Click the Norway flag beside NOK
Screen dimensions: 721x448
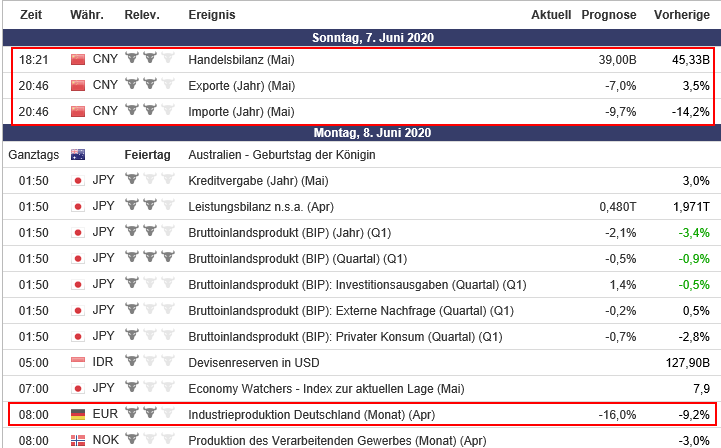pyautogui.click(x=78, y=440)
